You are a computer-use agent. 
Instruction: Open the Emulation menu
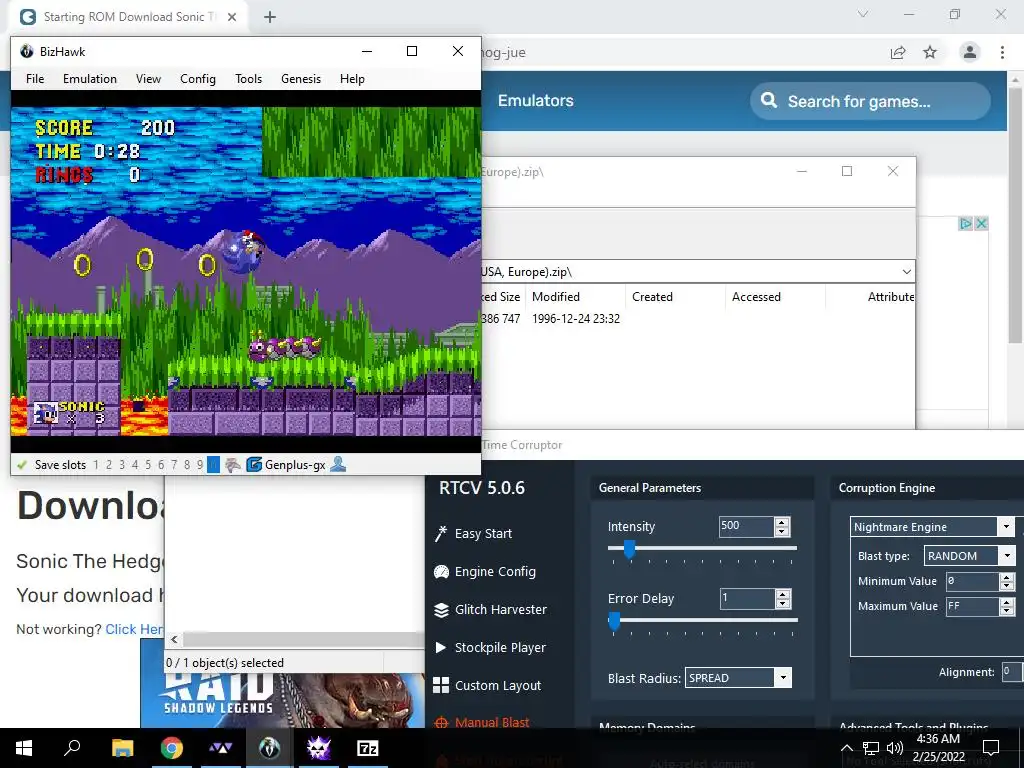(90, 79)
